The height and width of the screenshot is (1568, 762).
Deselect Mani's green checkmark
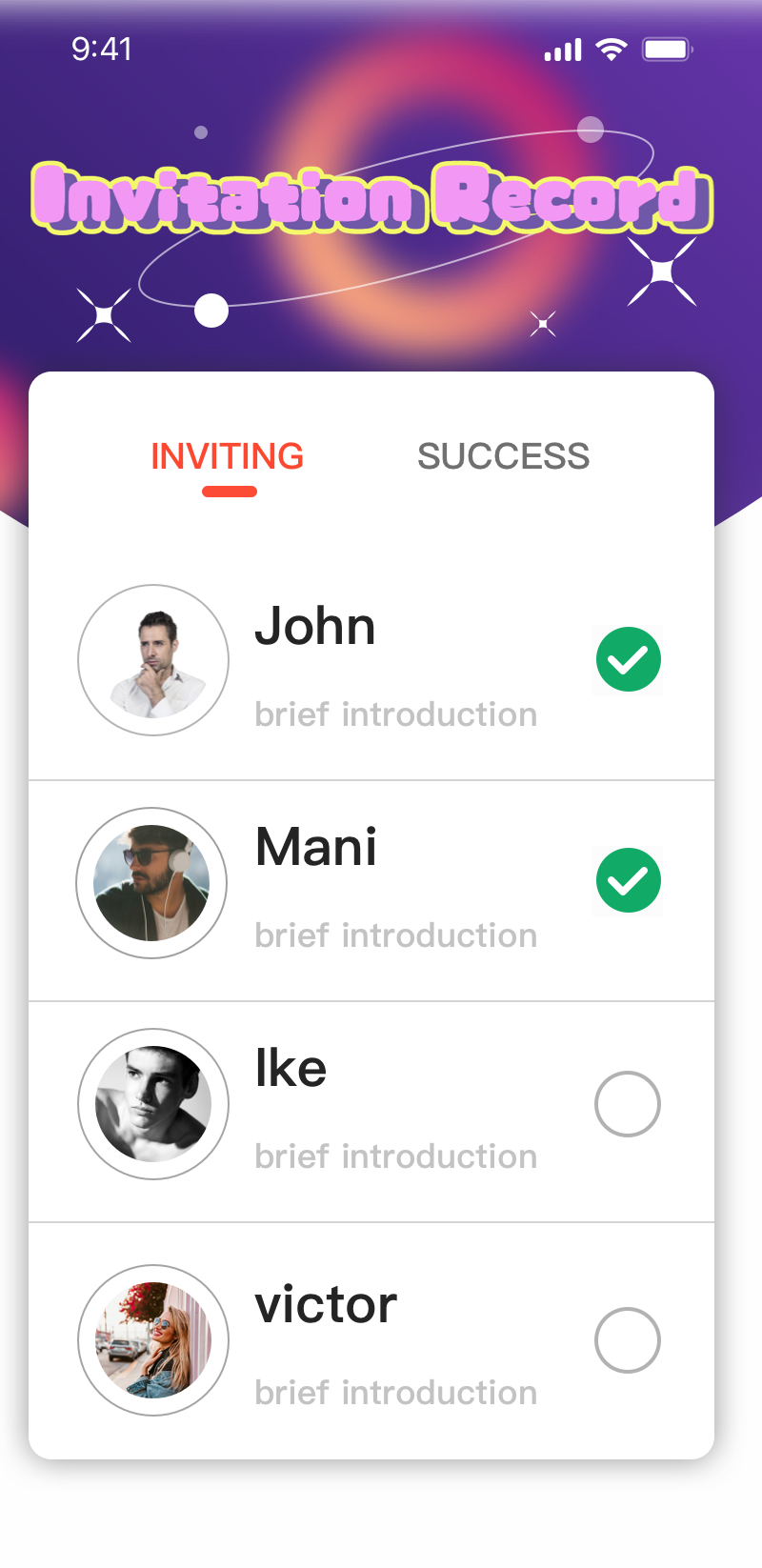(x=629, y=880)
